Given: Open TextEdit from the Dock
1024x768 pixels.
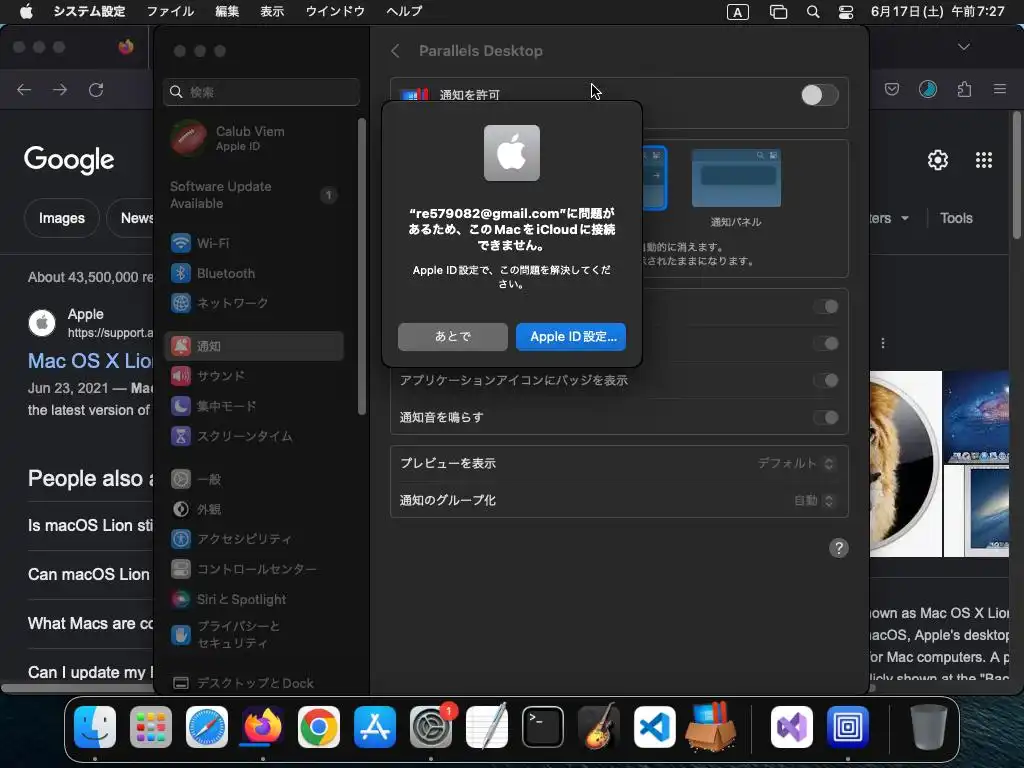Looking at the screenshot, I should point(487,727).
